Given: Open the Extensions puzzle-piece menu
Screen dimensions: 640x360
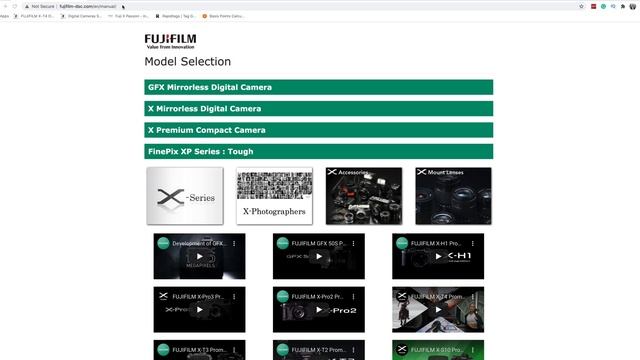Looking at the screenshot, I should tap(623, 6).
